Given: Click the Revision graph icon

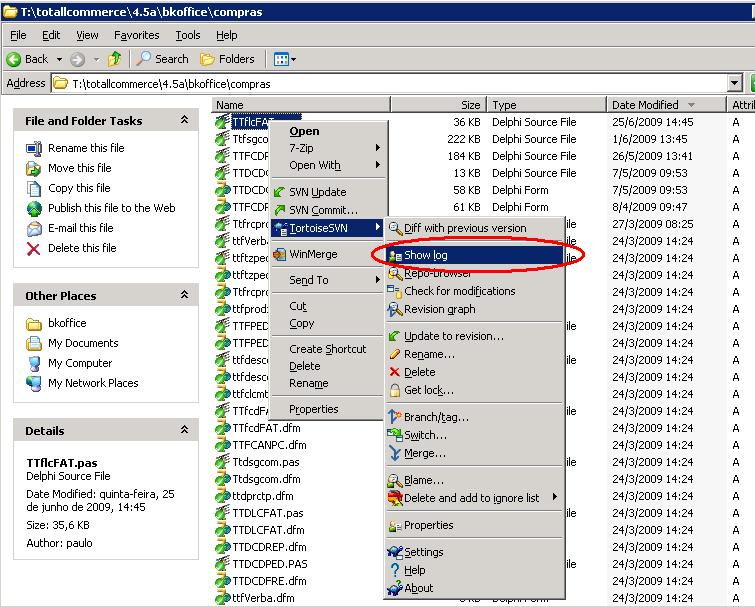Looking at the screenshot, I should [x=395, y=310].
